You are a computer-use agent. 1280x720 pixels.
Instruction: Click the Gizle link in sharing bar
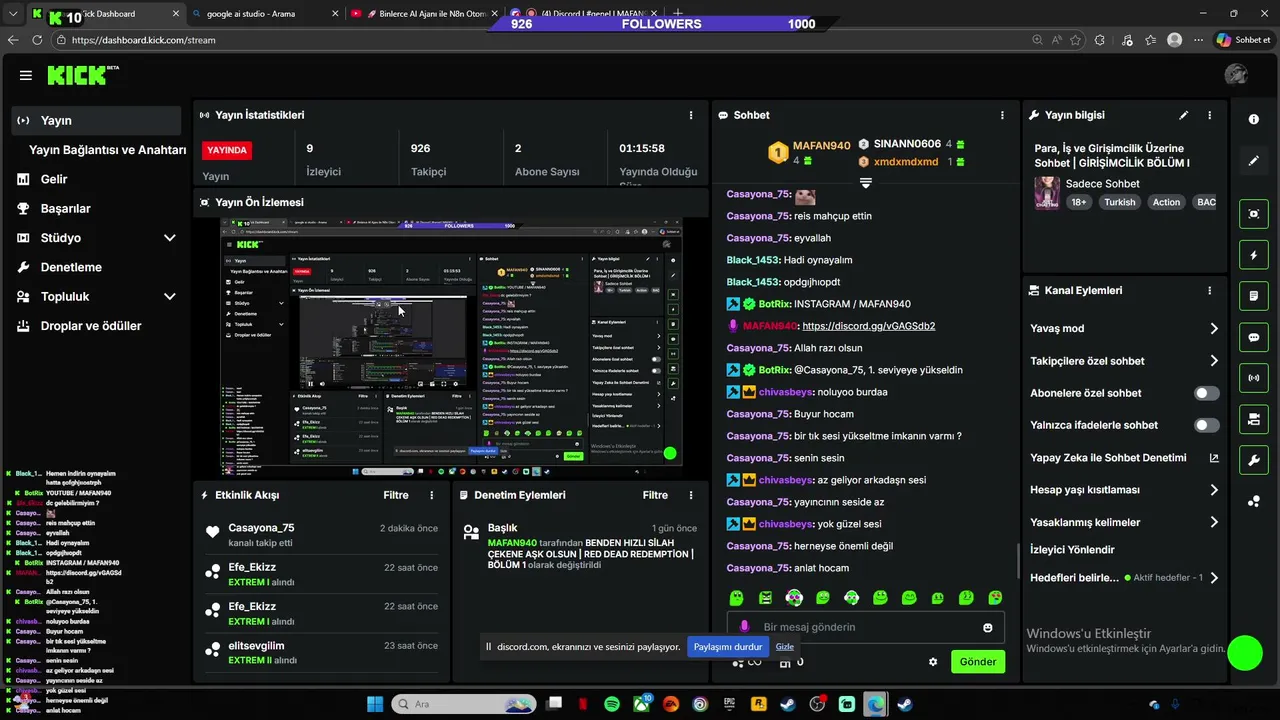point(785,647)
